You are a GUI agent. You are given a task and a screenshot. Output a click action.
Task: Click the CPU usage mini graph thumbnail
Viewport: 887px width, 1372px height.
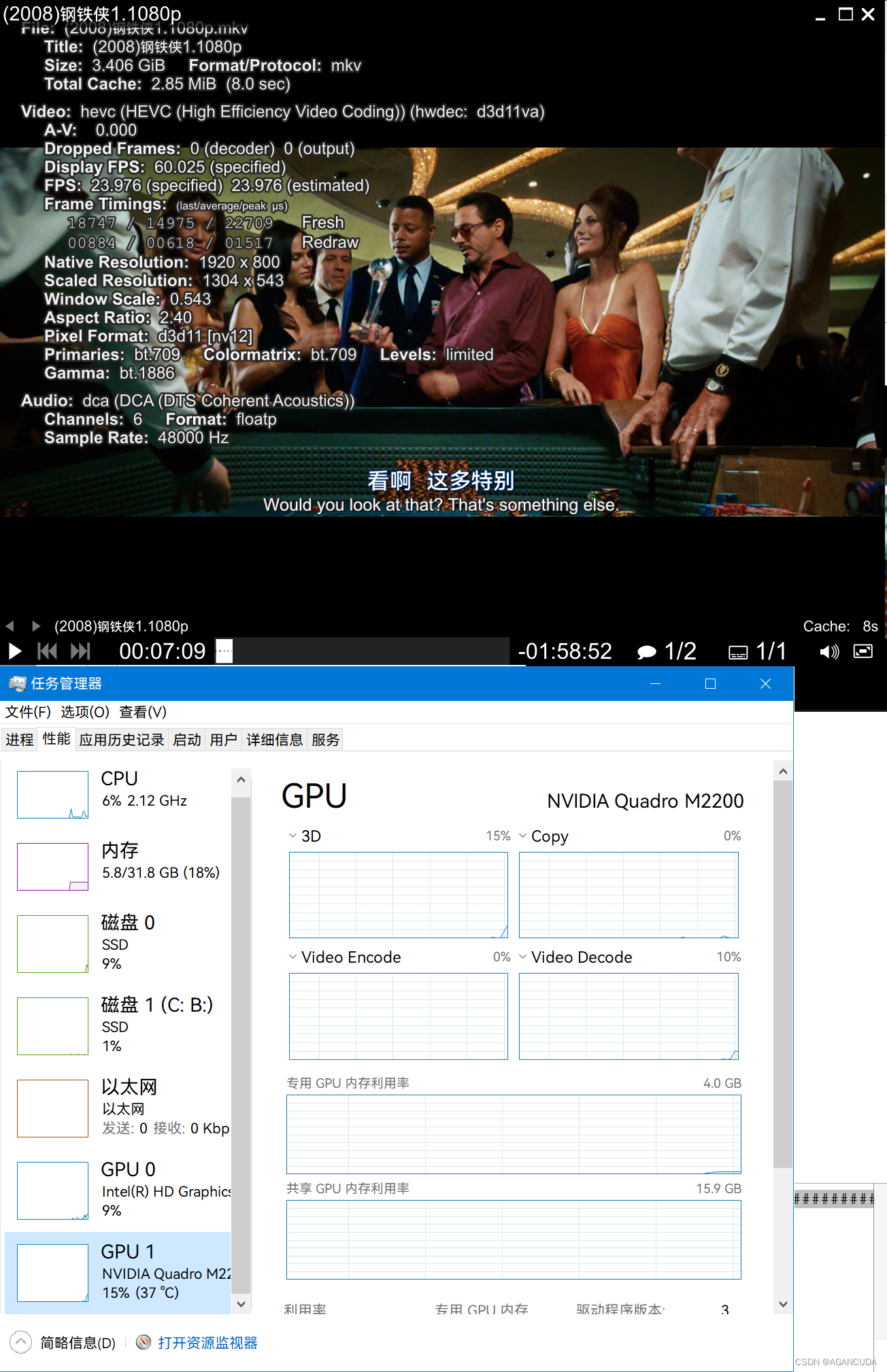pyautogui.click(x=52, y=794)
